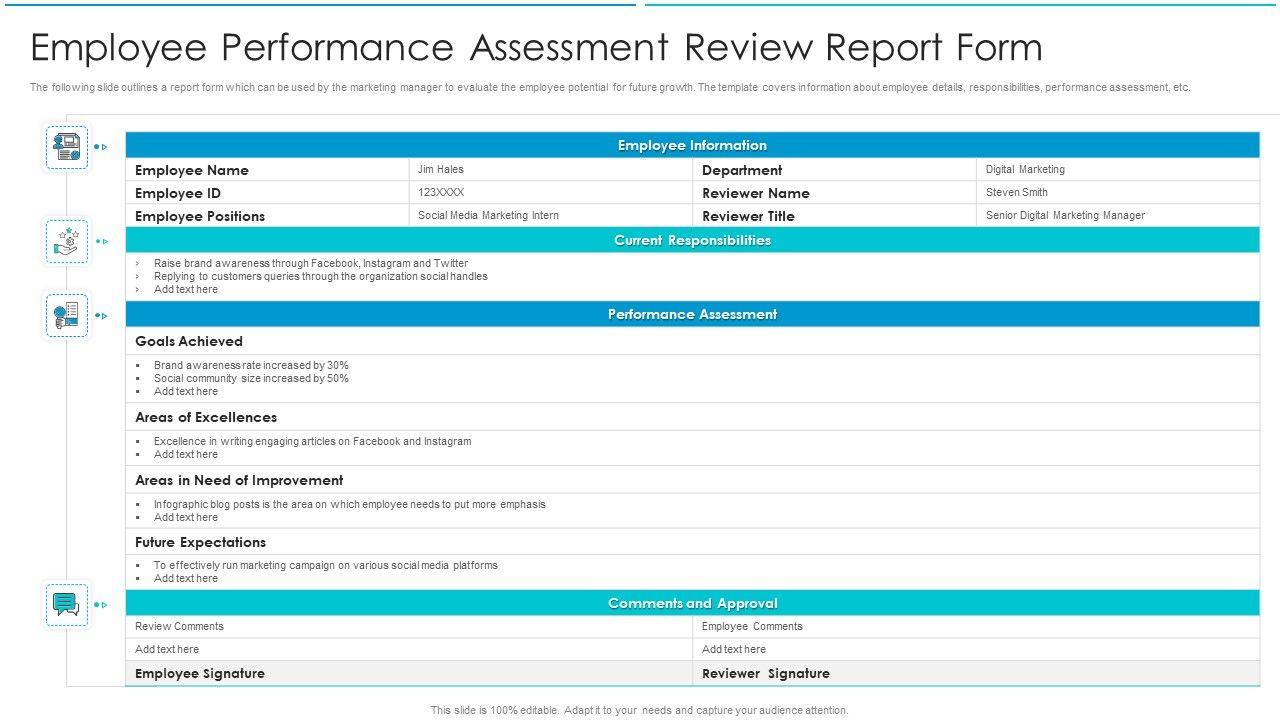Click 'Social community size increased by 50%' bullet

251,378
